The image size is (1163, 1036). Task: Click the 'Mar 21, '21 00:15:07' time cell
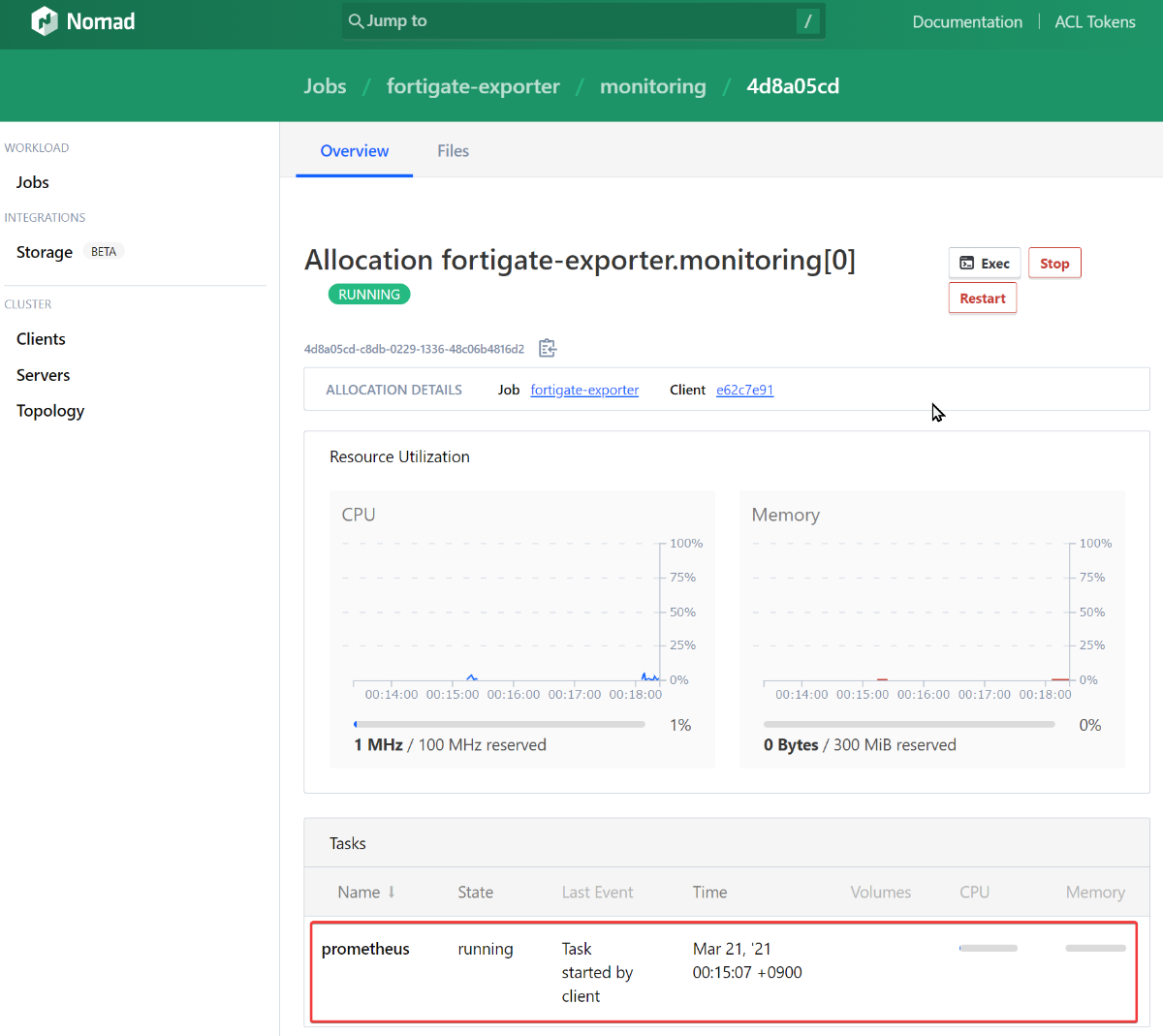pos(747,960)
